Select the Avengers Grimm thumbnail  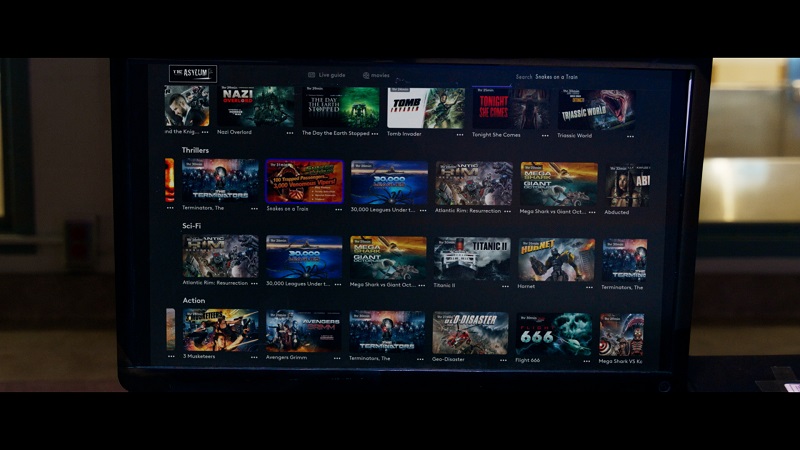coord(303,331)
